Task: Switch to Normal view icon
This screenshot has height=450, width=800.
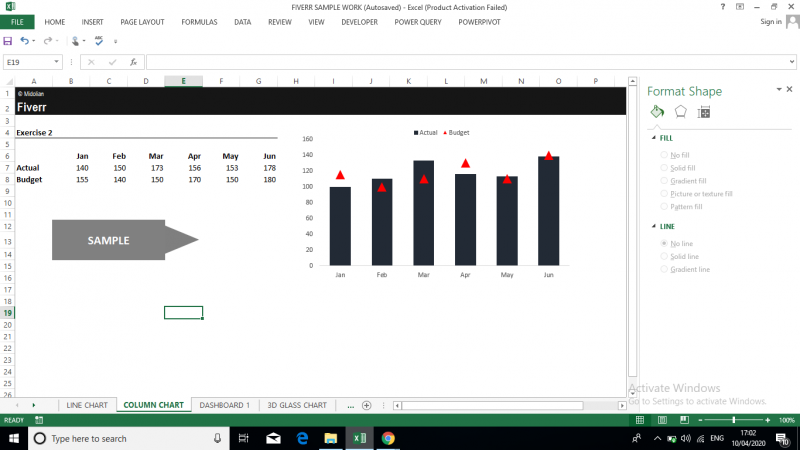Action: [640, 420]
